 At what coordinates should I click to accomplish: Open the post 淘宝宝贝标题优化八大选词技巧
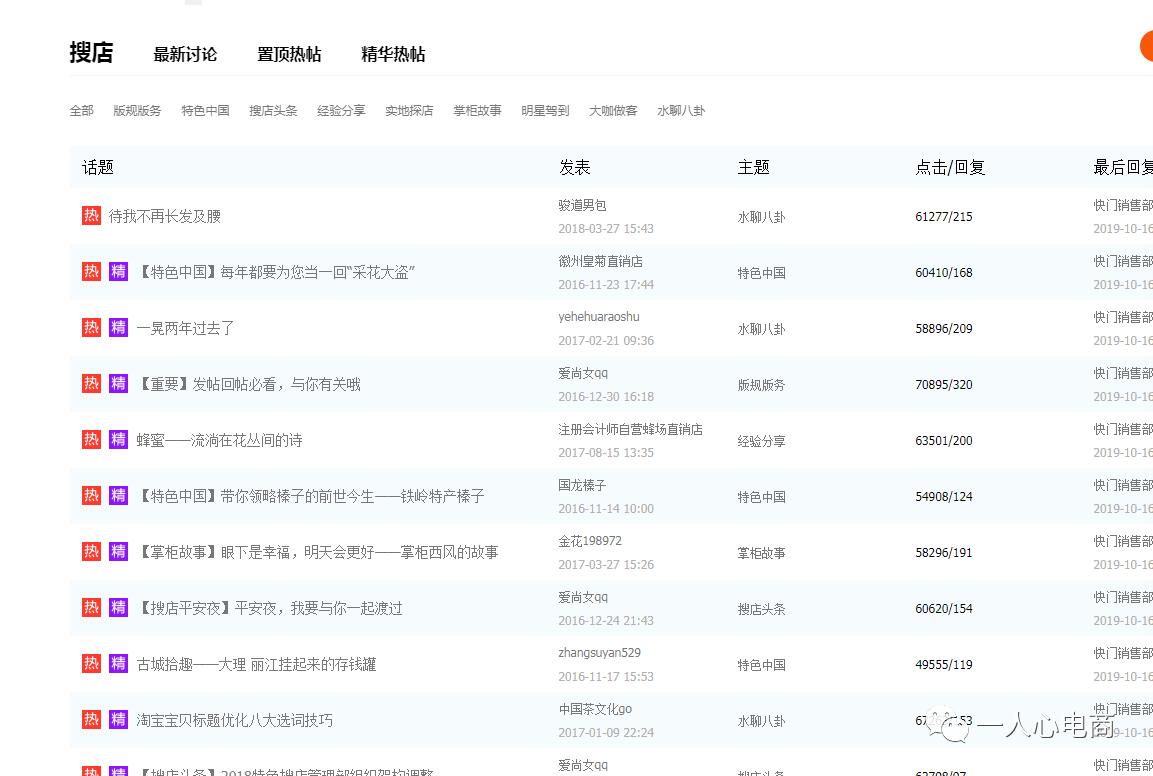point(235,720)
